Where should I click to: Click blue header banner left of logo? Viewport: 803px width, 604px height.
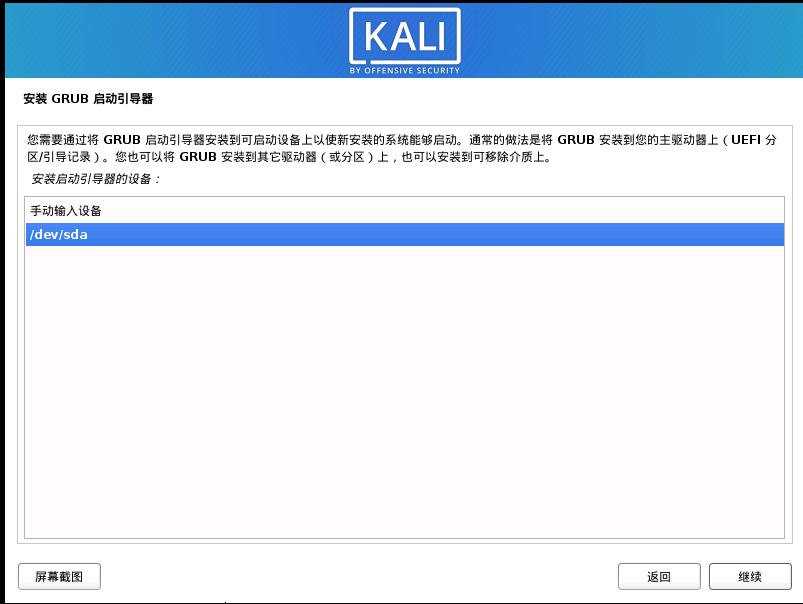[x=170, y=40]
